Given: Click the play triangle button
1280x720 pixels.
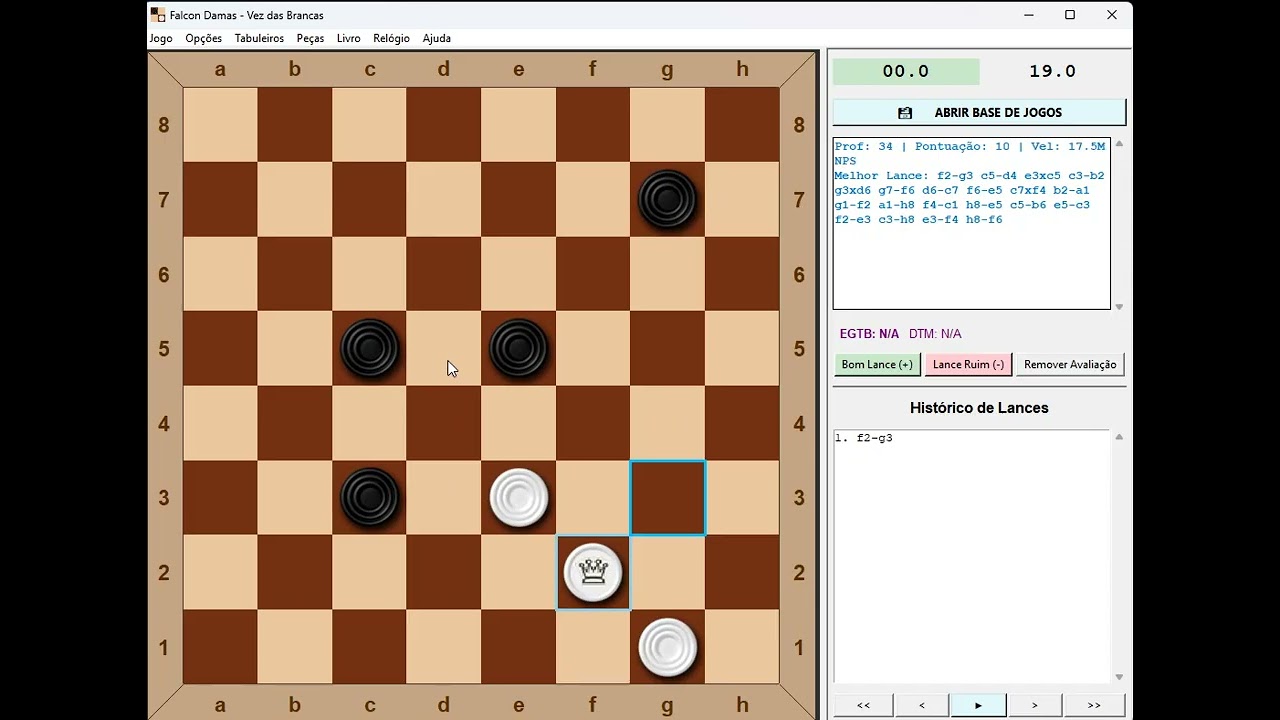Looking at the screenshot, I should [978, 705].
